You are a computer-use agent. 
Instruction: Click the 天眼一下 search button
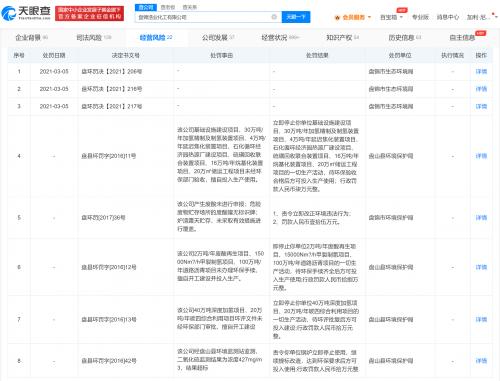pos(296,17)
